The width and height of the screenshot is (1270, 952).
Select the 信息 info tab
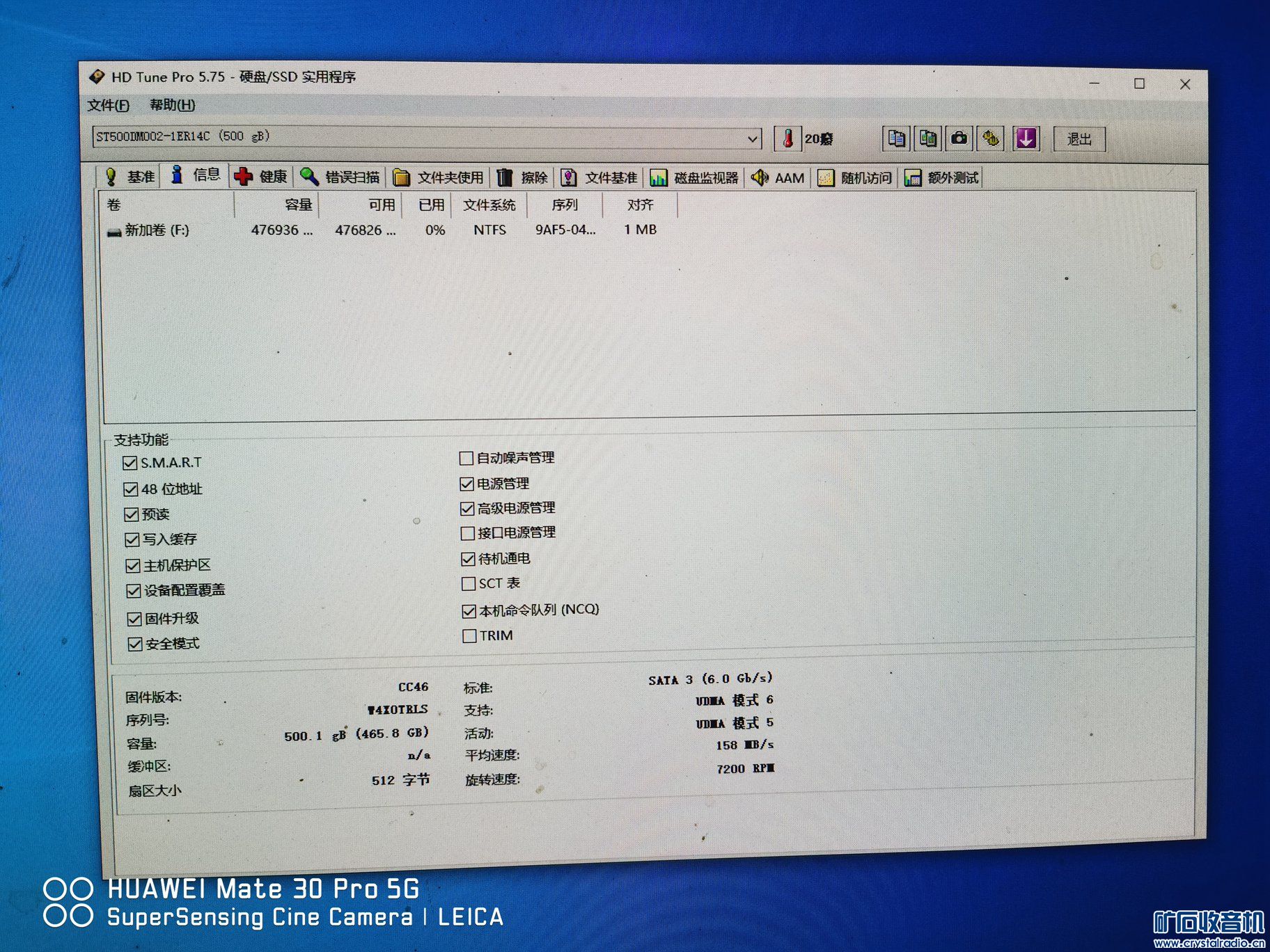pyautogui.click(x=196, y=175)
